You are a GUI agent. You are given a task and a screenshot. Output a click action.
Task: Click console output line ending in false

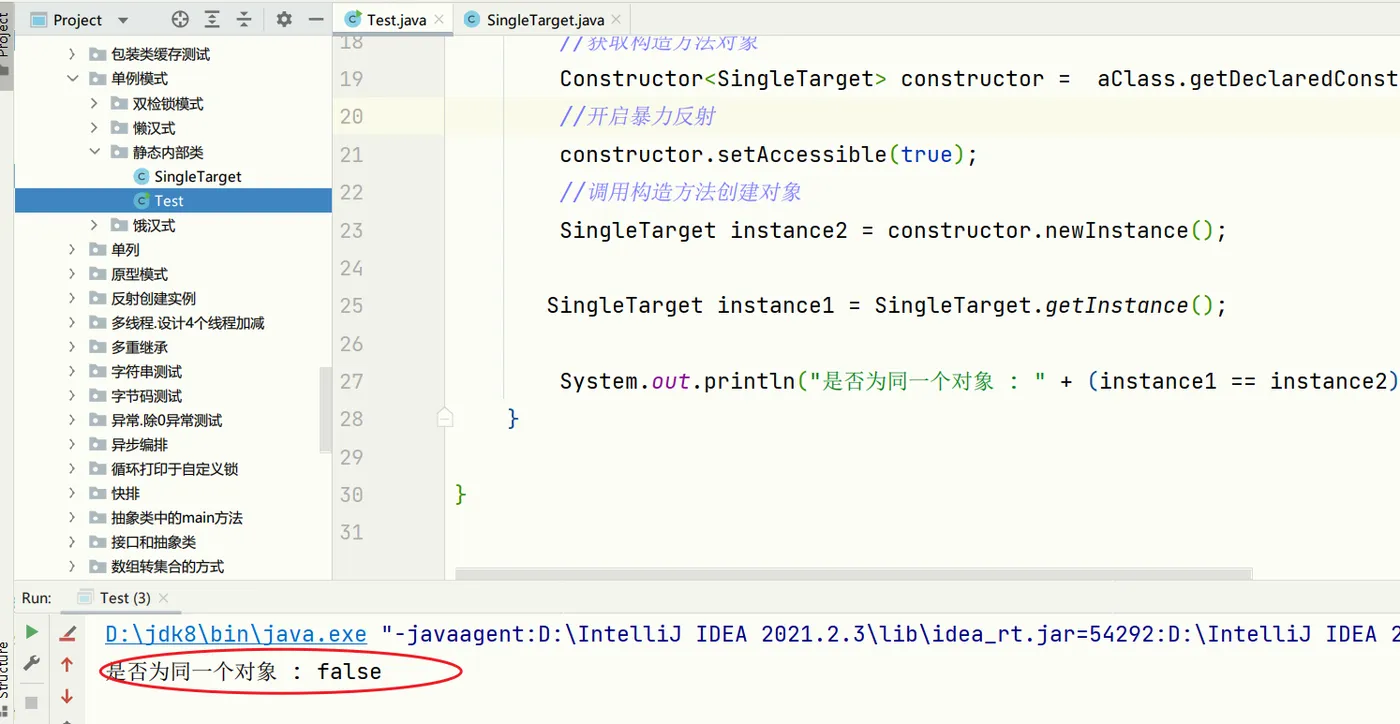click(244, 672)
